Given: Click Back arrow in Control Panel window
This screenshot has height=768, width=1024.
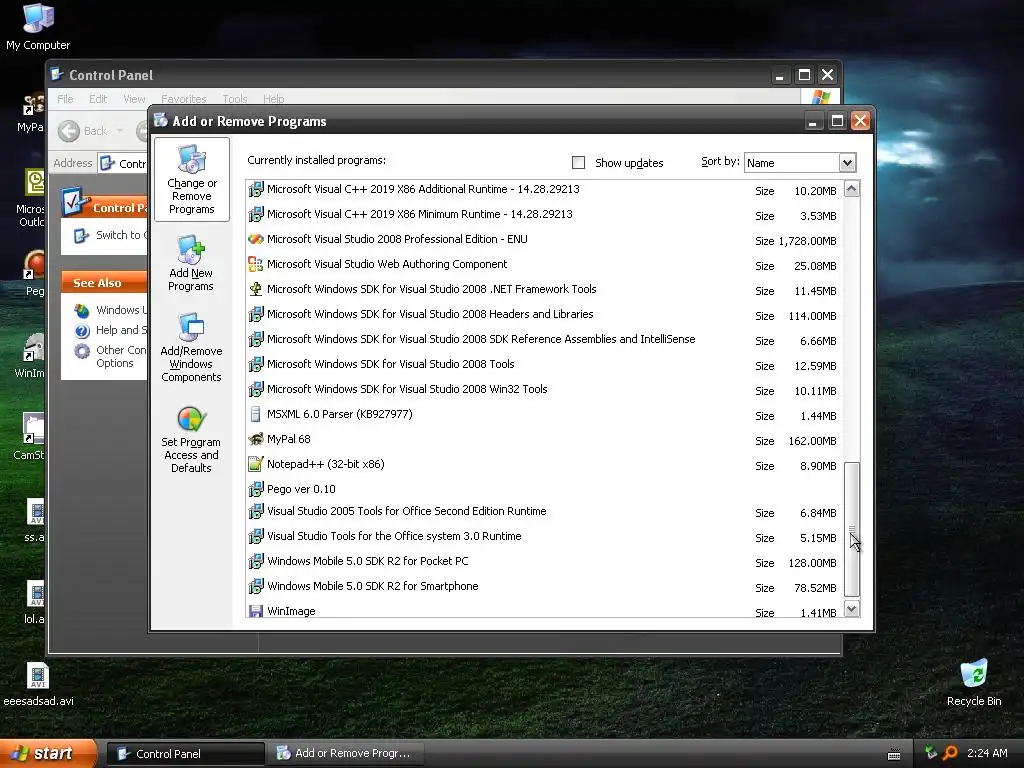Looking at the screenshot, I should pos(69,131).
